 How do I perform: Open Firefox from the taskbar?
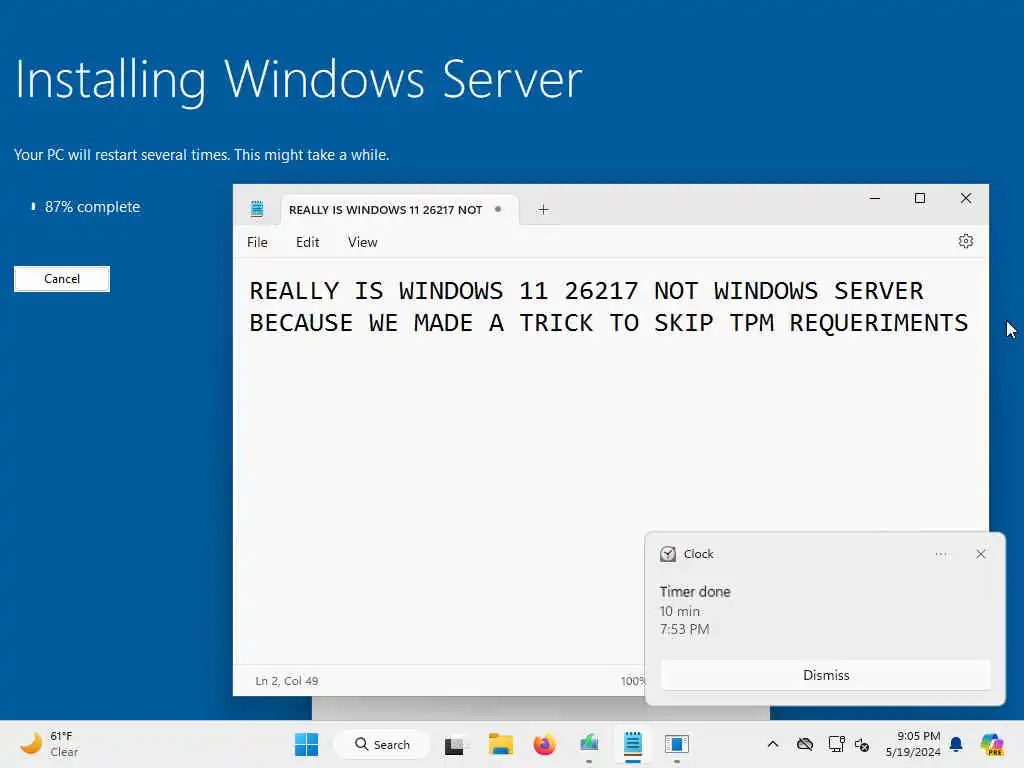point(544,744)
